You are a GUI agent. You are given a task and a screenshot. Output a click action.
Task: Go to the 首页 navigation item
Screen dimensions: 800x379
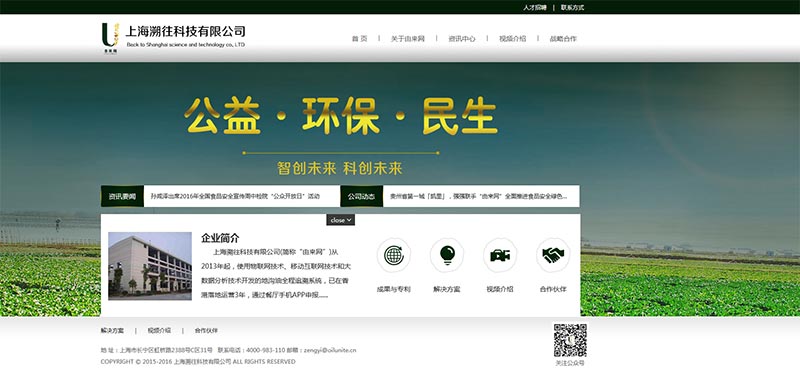(359, 39)
